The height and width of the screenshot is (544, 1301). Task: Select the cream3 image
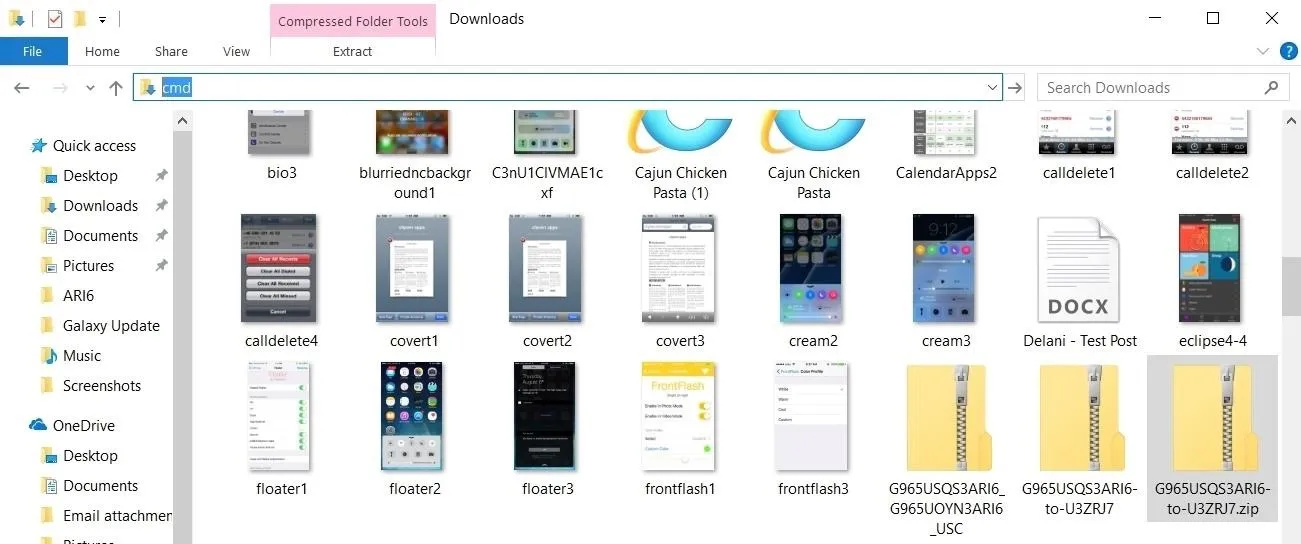[x=946, y=282]
